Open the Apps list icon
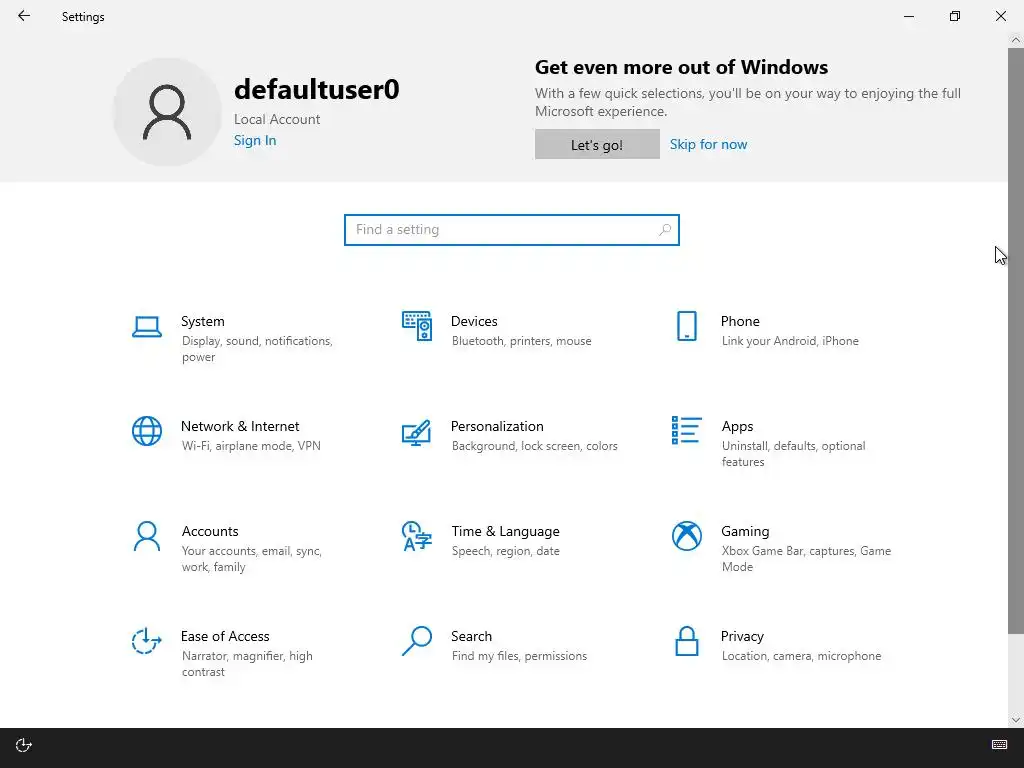Image resolution: width=1024 pixels, height=768 pixels. click(686, 430)
